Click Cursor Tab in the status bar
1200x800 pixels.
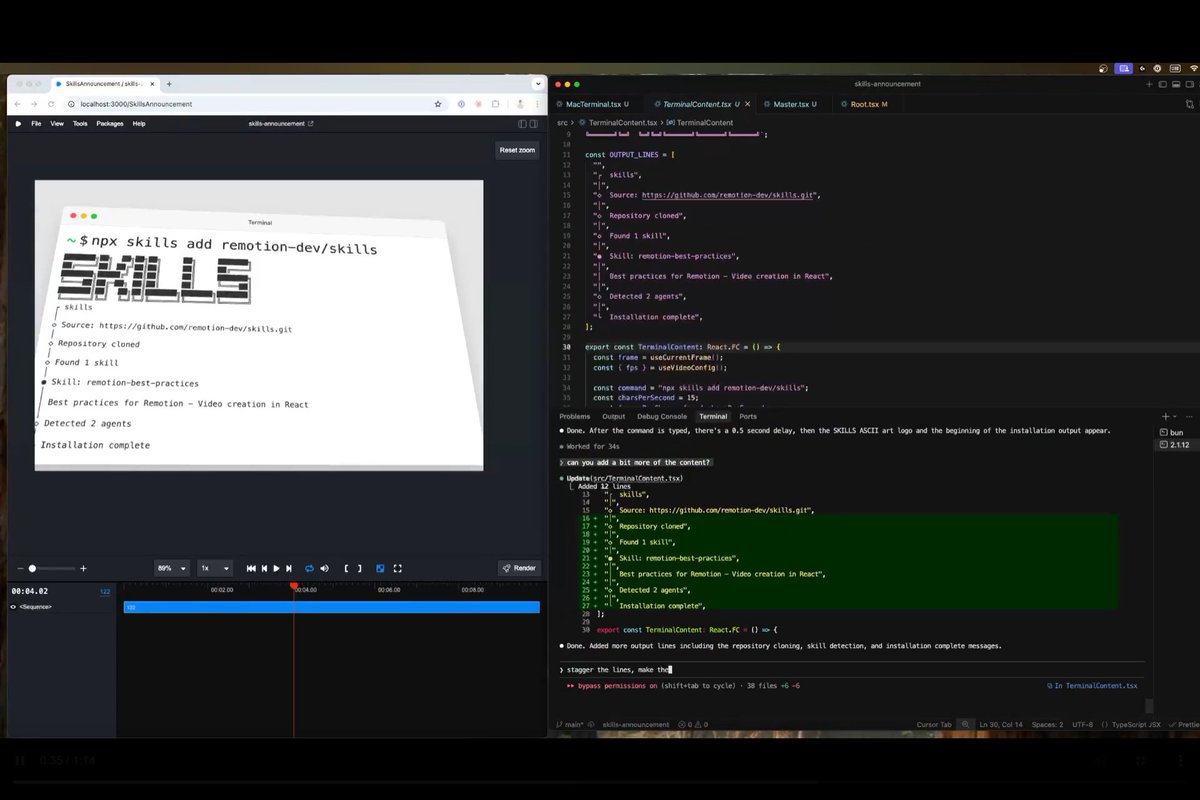[x=934, y=724]
